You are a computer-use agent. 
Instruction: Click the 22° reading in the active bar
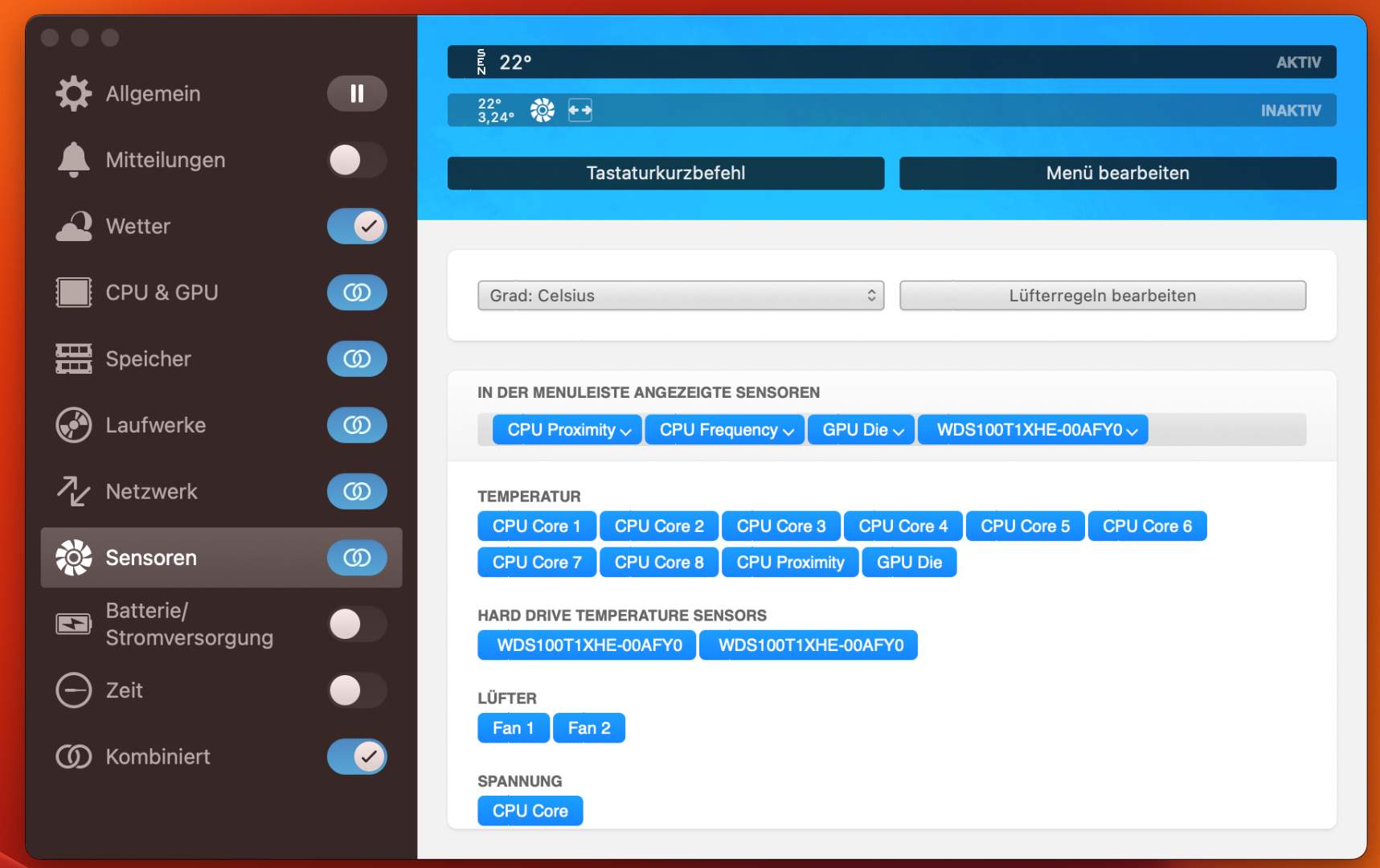515,63
